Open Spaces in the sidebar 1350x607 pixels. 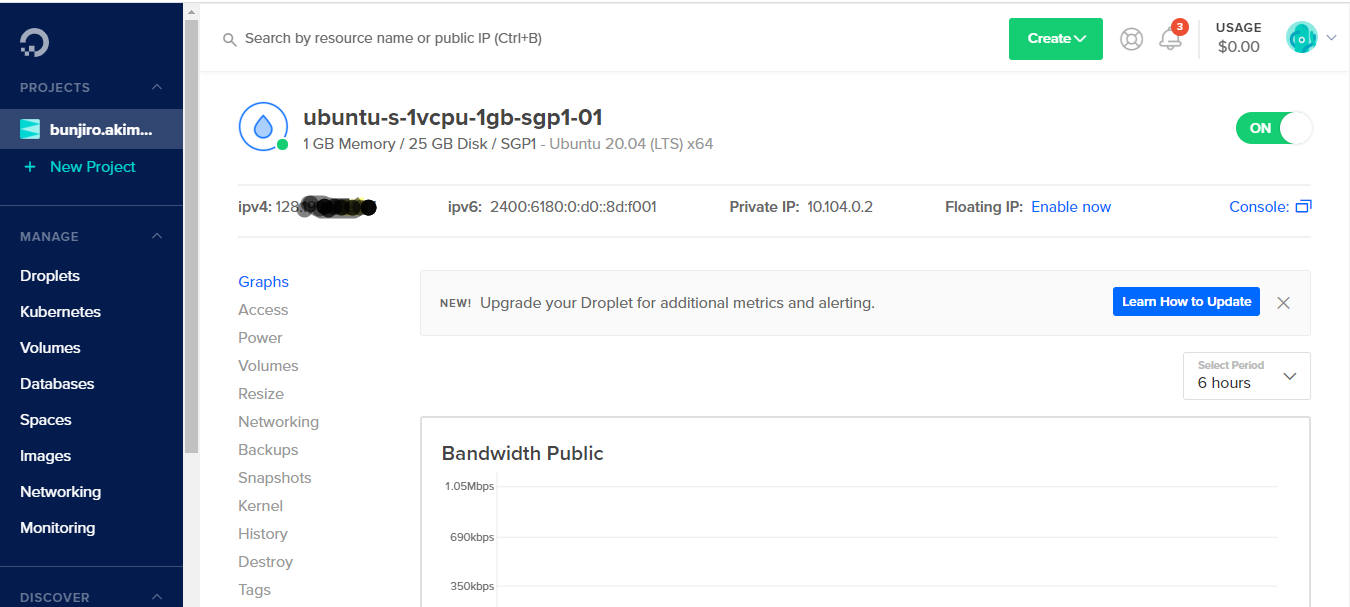(46, 420)
